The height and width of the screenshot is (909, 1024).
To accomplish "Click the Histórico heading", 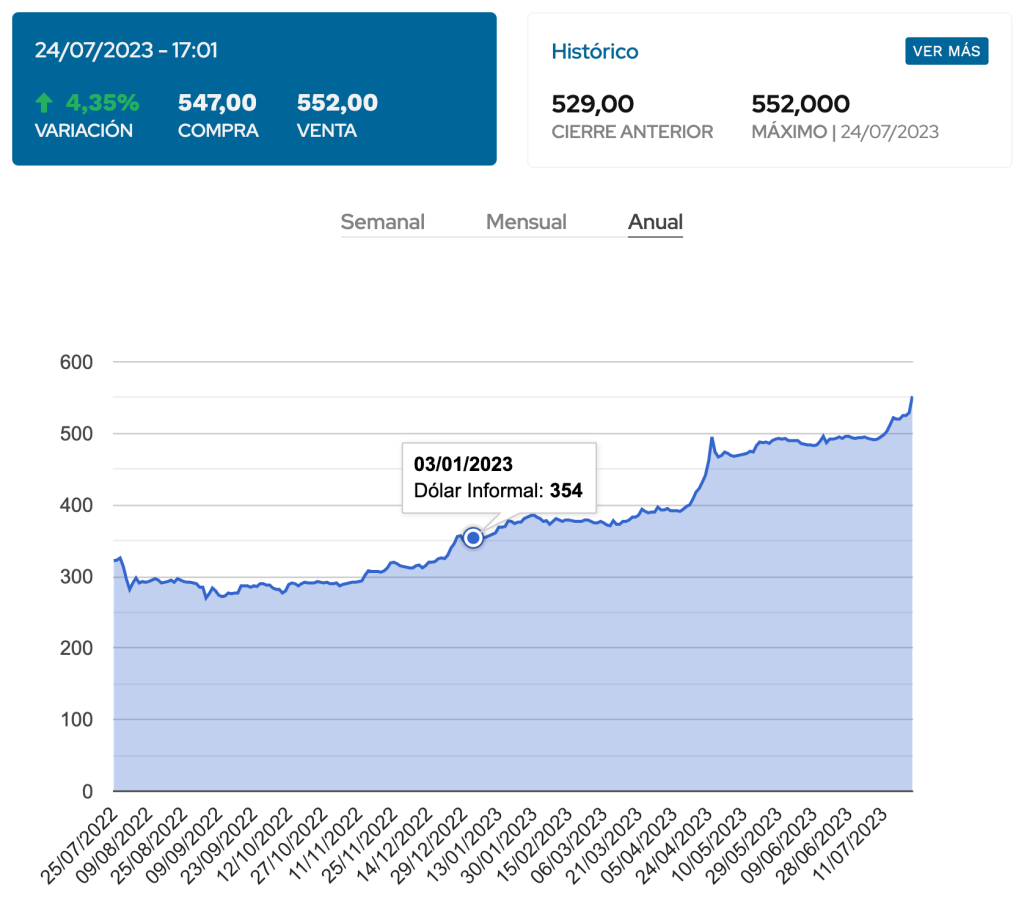I will [595, 51].
